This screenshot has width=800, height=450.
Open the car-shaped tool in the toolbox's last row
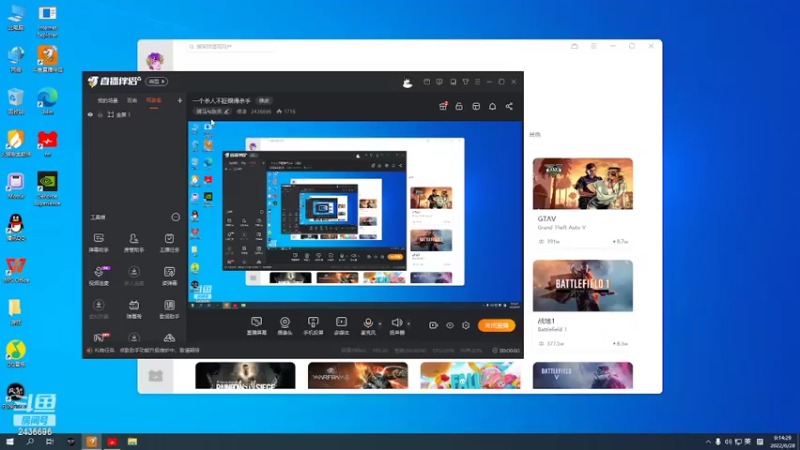tap(169, 338)
